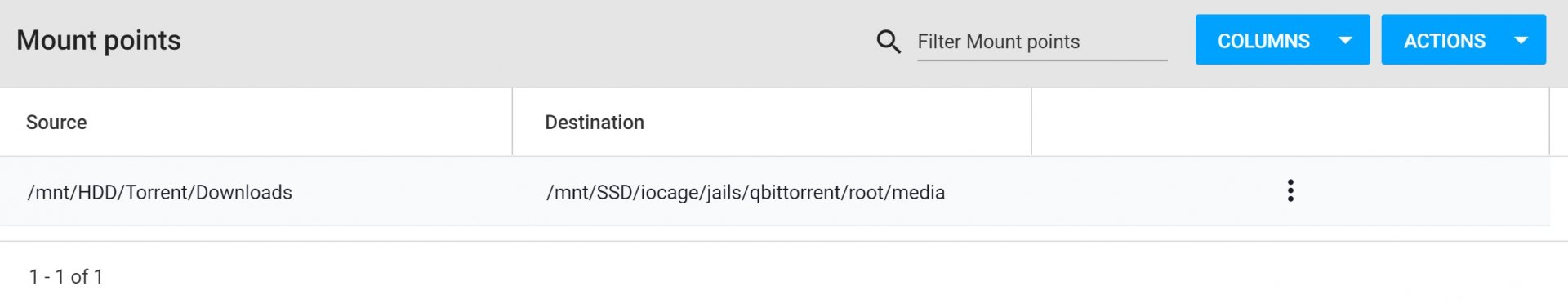Image resolution: width=1568 pixels, height=304 pixels.
Task: Open the ACTIONS dropdown
Action: pos(1463,39)
